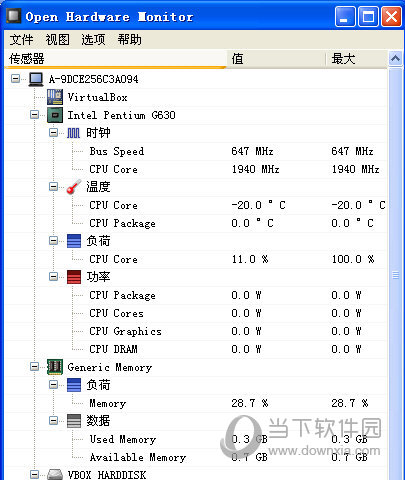This screenshot has height=480, width=405.
Task: Click the VirtualBox mainboard icon
Action: click(x=55, y=97)
